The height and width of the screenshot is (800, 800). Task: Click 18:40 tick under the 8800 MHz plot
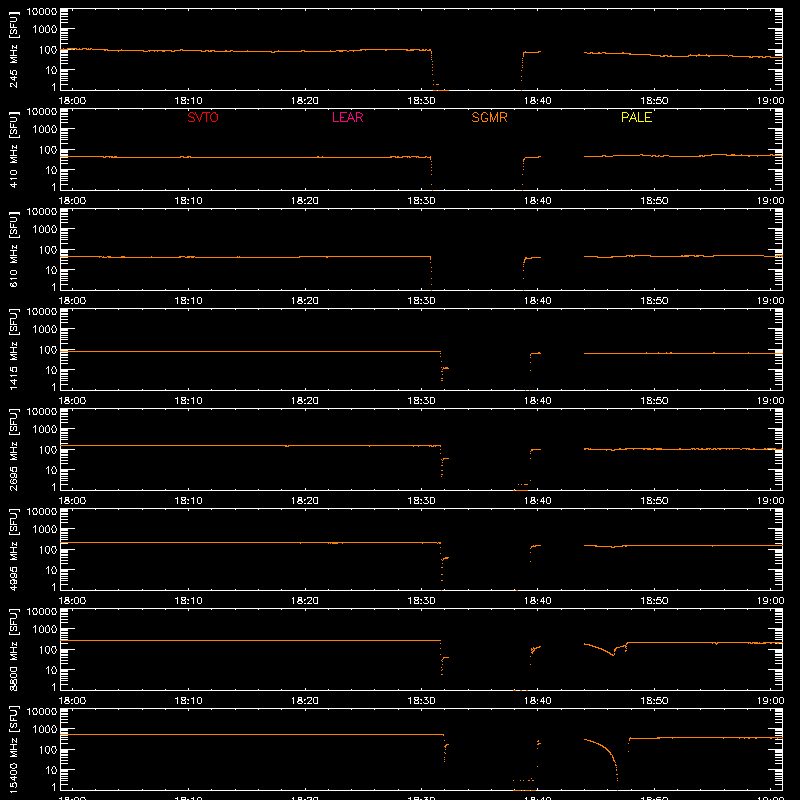pyautogui.click(x=538, y=701)
